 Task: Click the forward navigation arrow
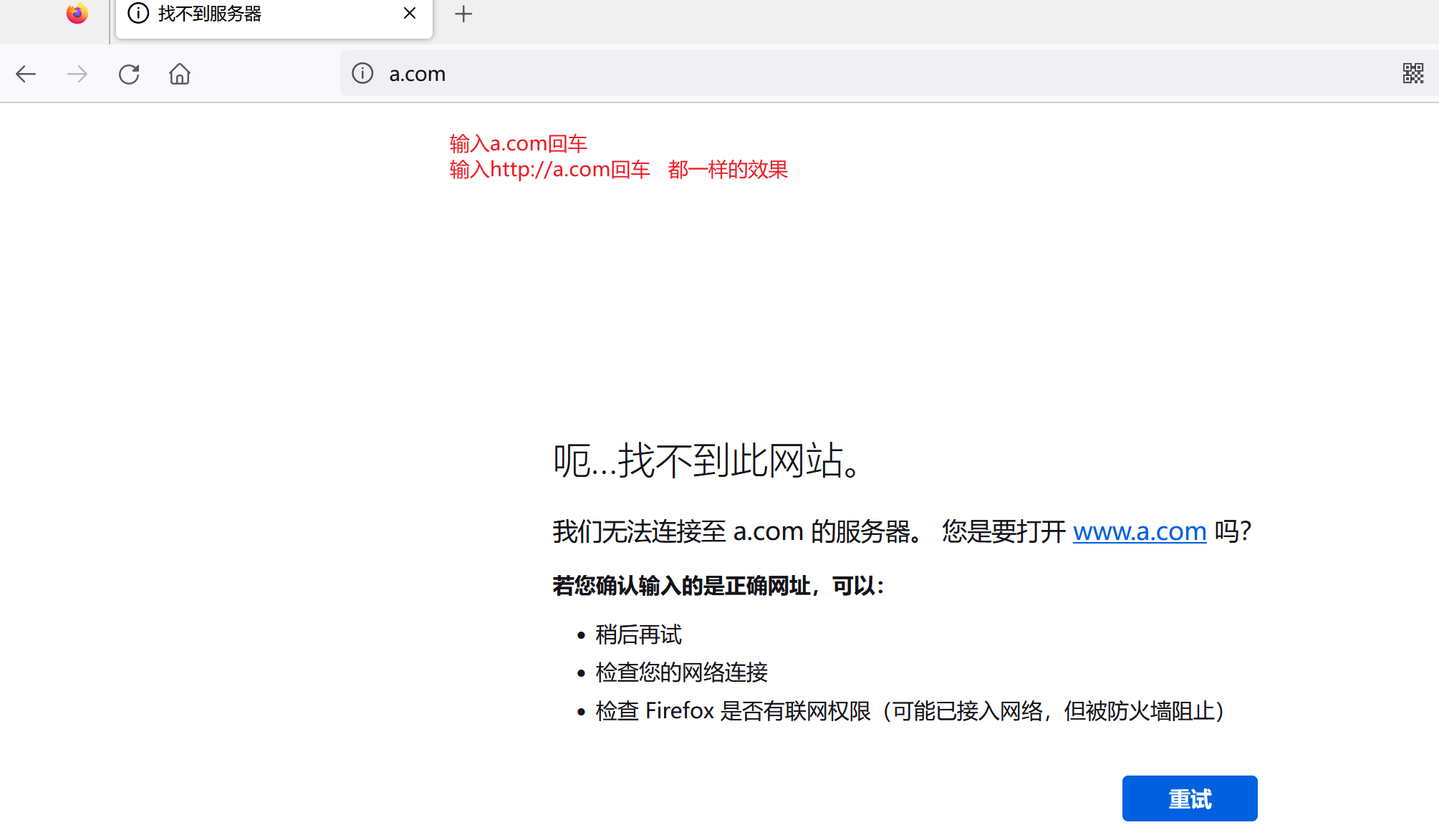point(77,74)
